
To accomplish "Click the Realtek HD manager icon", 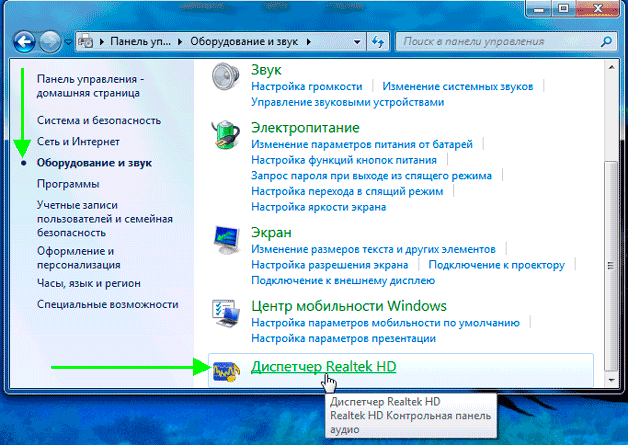I will 225,372.
